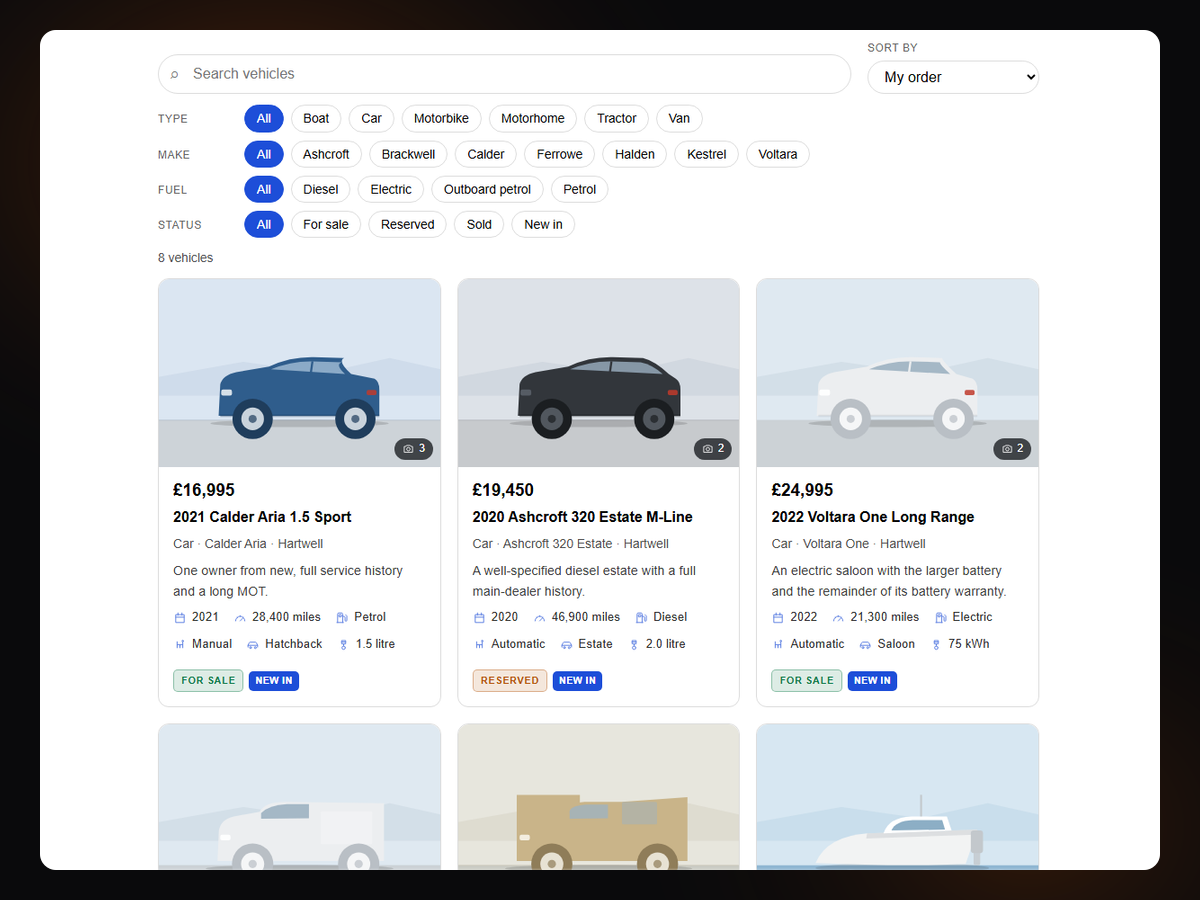Screen dimensions: 1200x900
Task: Click calendar icon next to 2022
Action: point(778,618)
